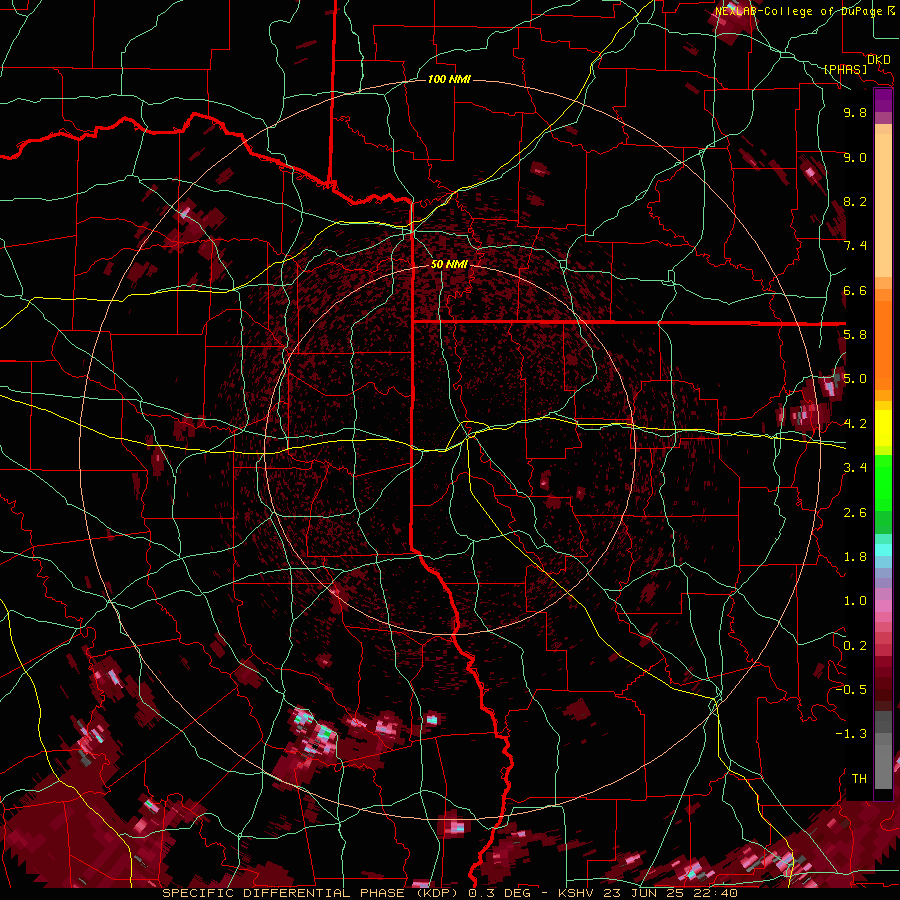Pick the bright green segment of the color bar

pyautogui.click(x=883, y=482)
